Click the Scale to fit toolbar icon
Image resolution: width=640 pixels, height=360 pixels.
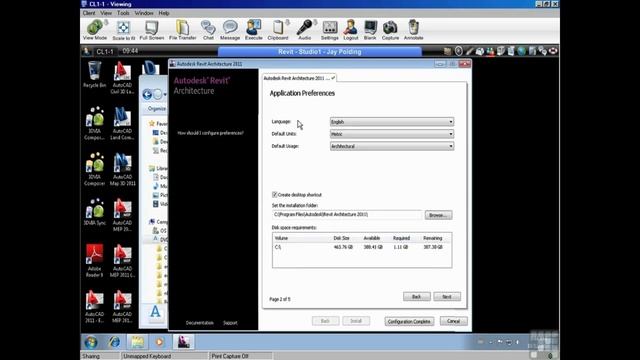(123, 30)
